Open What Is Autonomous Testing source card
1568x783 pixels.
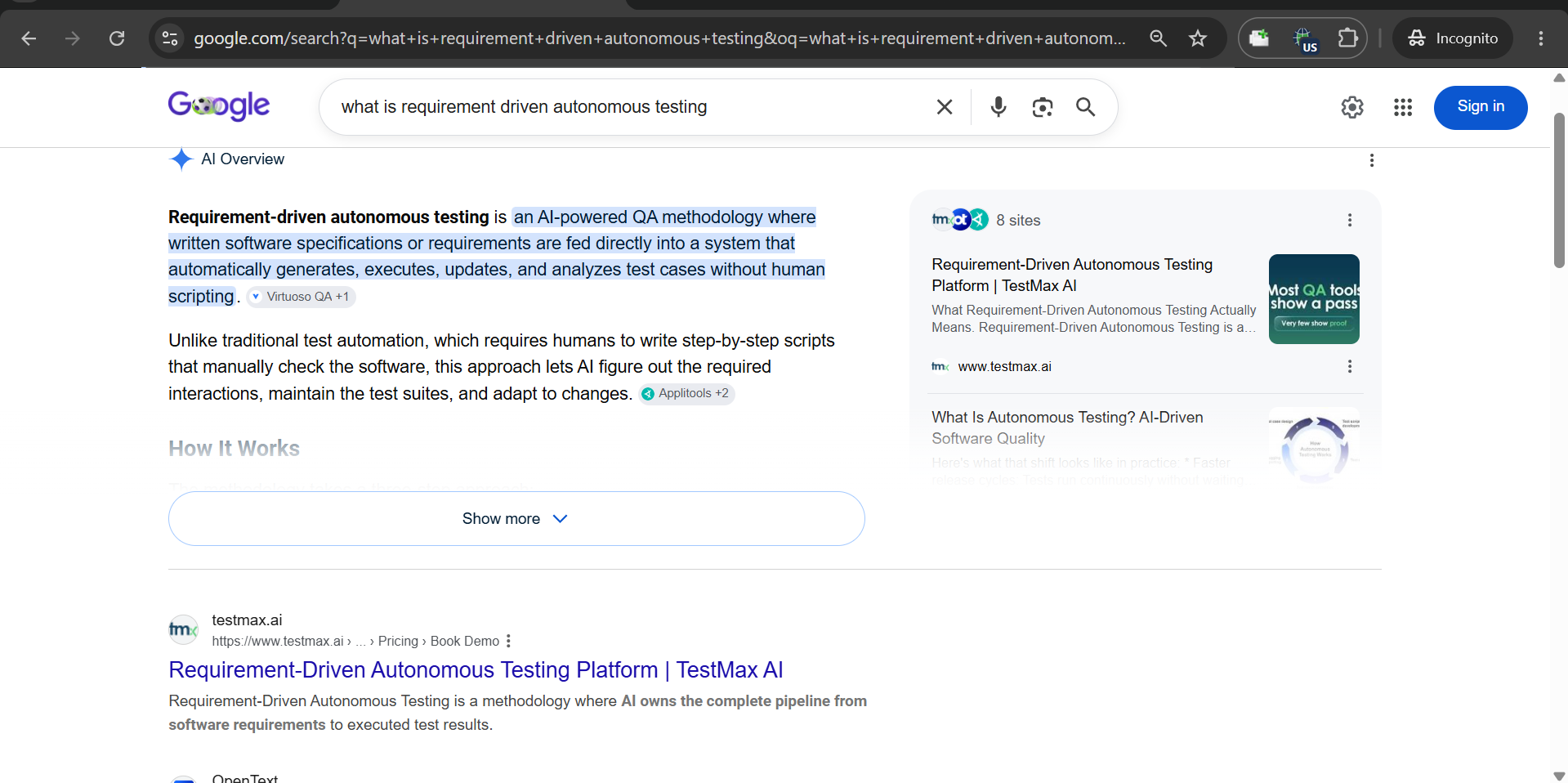[1067, 427]
